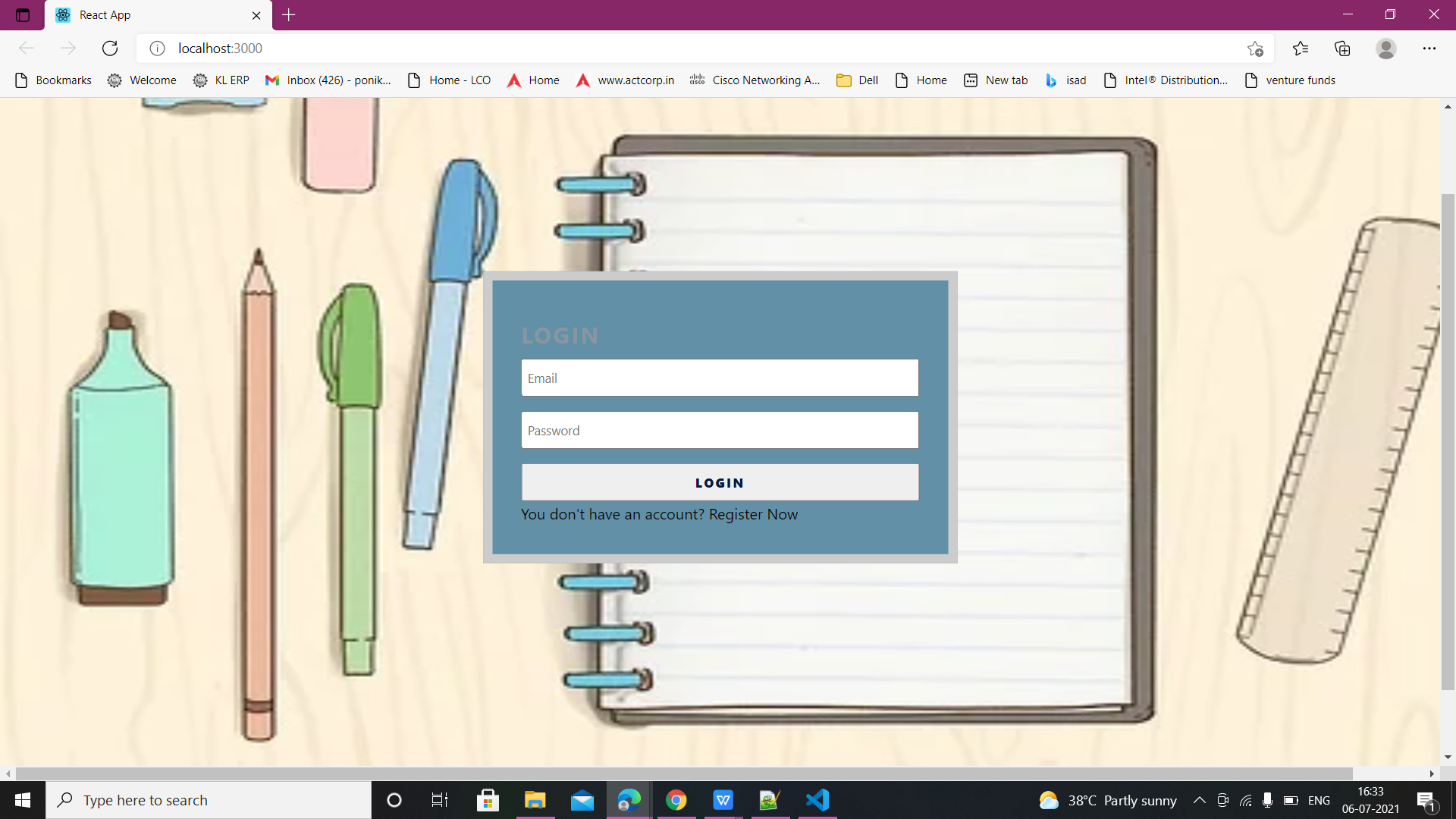Open the Dell bookmarks folder

[858, 80]
